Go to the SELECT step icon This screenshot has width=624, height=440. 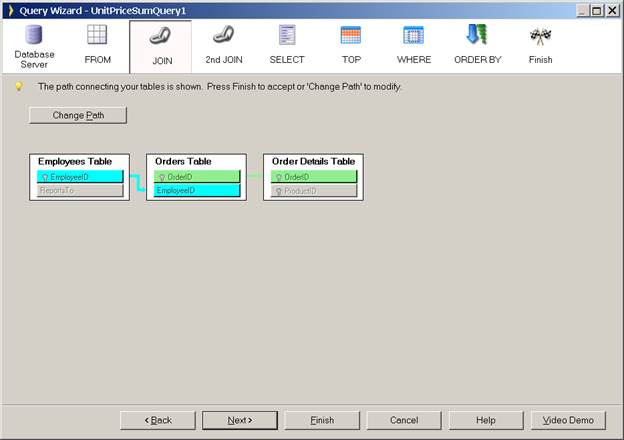pos(287,36)
